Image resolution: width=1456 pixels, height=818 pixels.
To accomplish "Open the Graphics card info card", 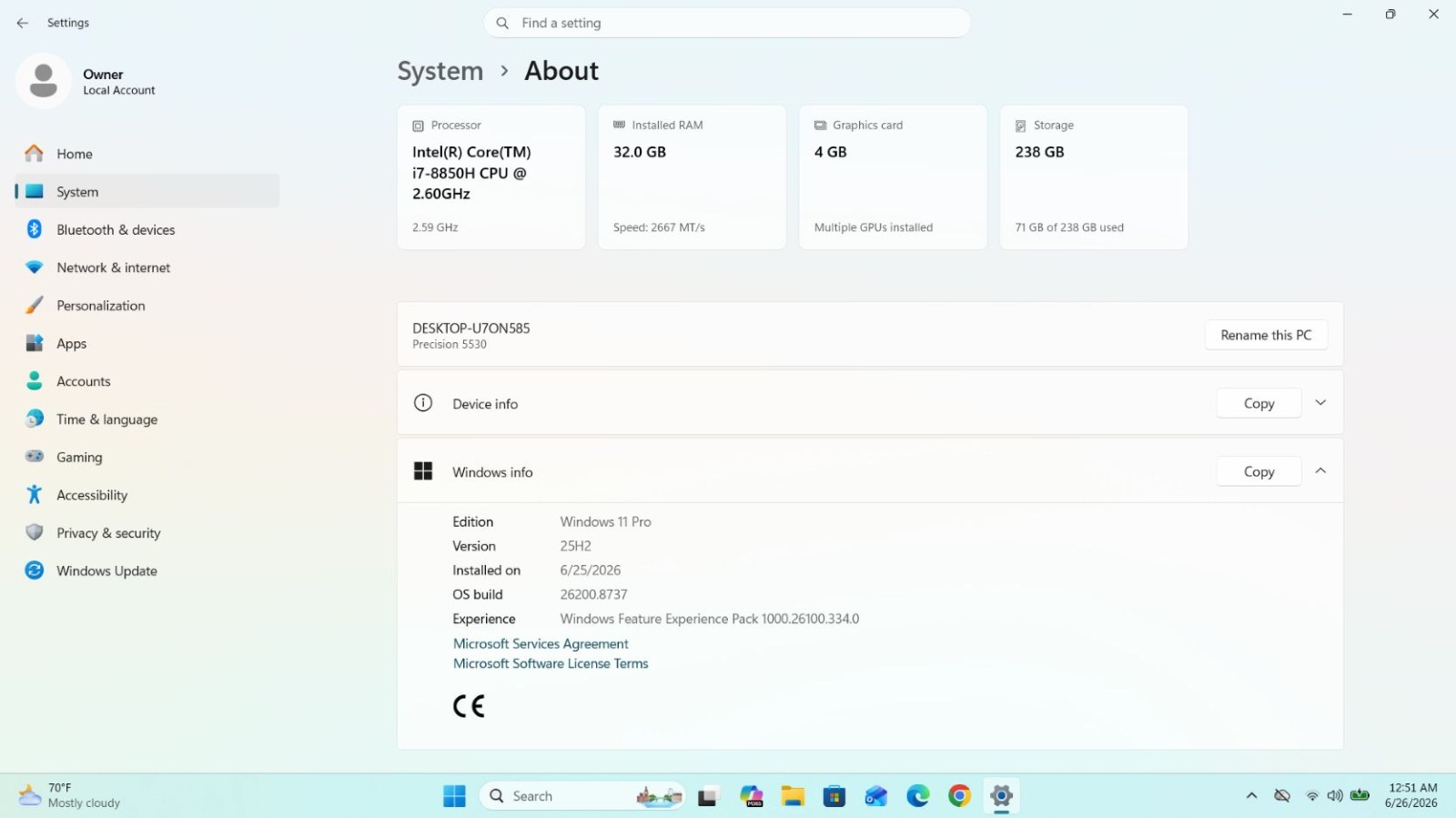I will 893,177.
